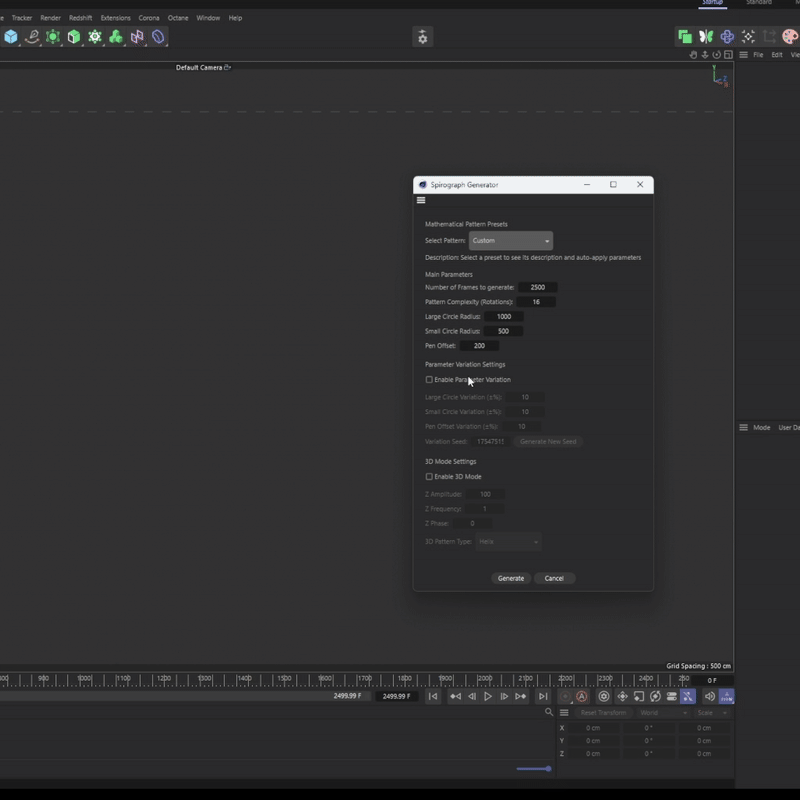Toggle the position keyframe diamond icon

pos(622,696)
